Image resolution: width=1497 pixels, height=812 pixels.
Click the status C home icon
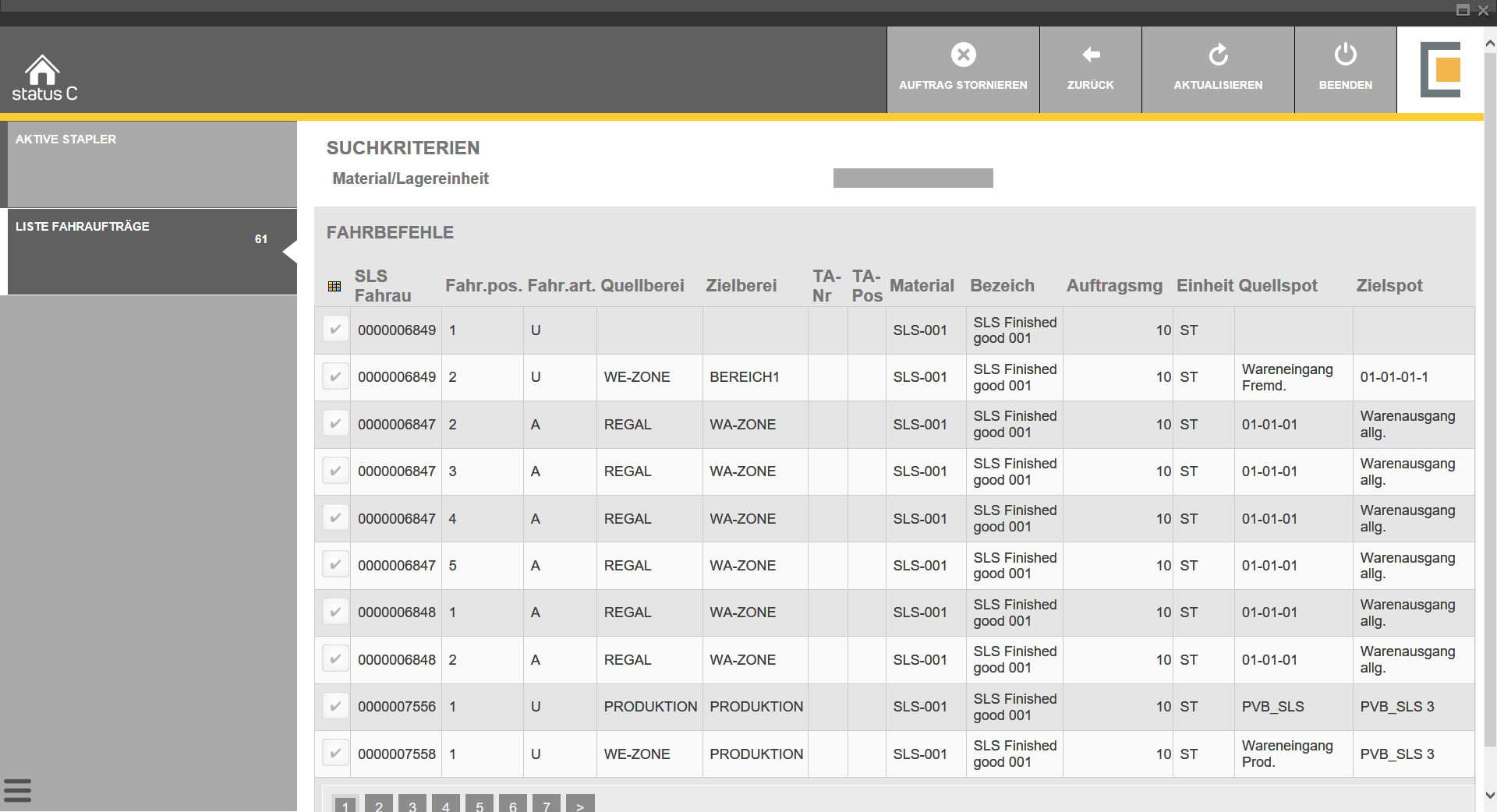coord(43,72)
